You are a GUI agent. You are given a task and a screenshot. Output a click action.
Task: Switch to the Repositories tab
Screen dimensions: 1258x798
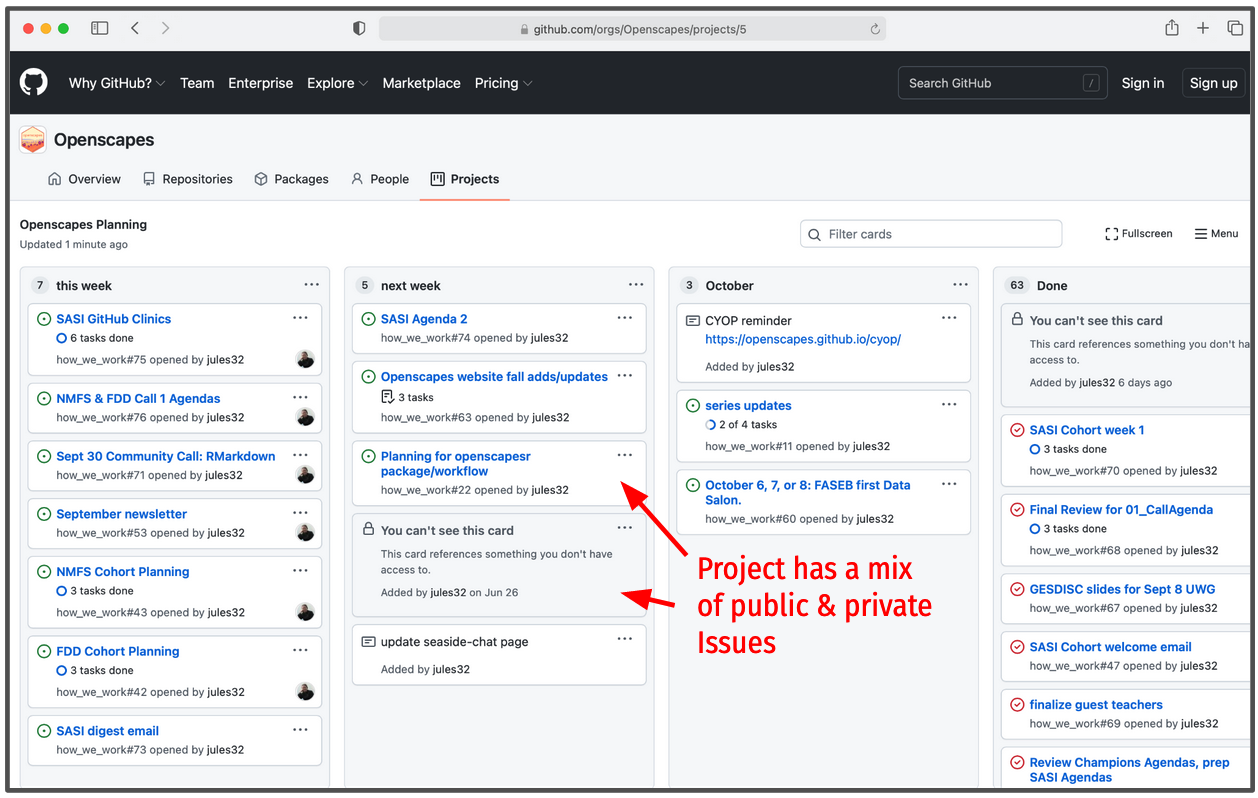[x=188, y=179]
